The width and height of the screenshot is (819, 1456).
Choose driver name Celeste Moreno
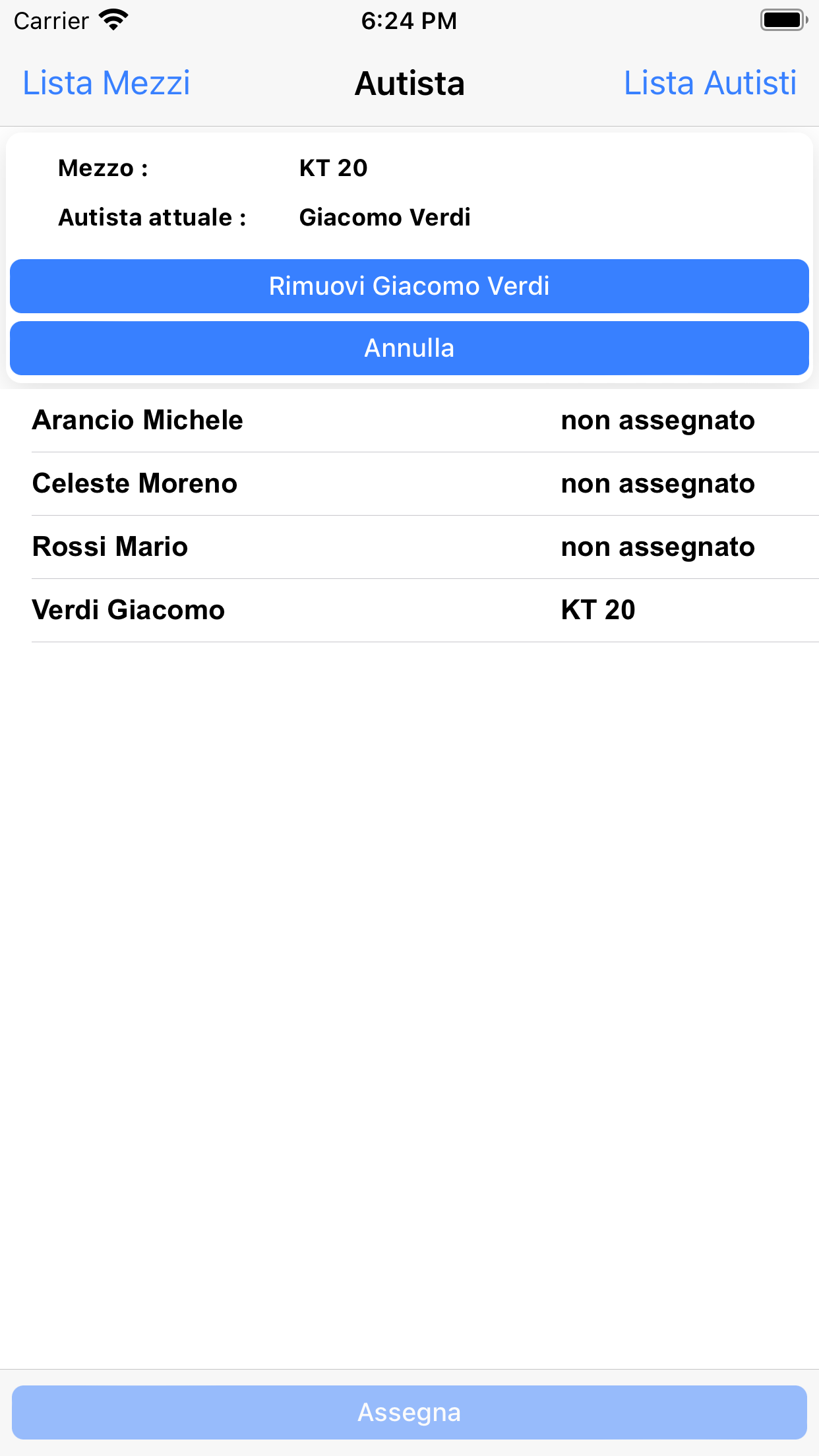tap(135, 483)
